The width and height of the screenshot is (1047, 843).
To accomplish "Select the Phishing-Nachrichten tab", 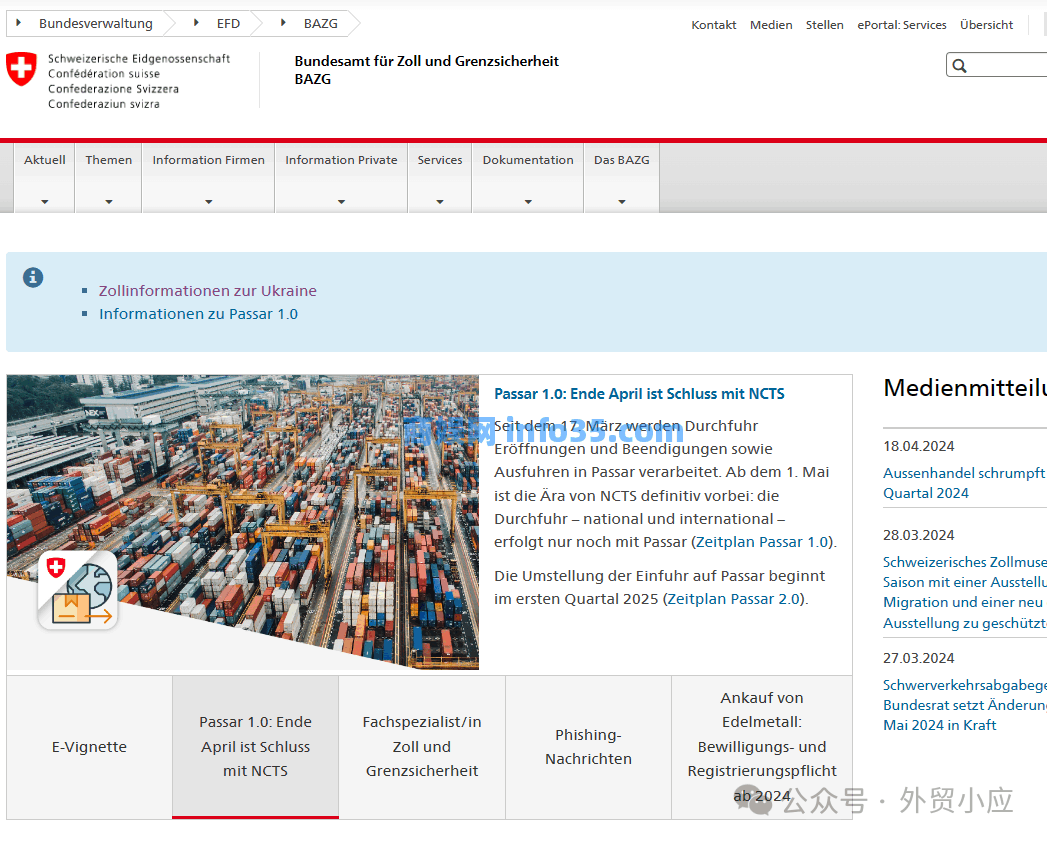I will tap(588, 747).
